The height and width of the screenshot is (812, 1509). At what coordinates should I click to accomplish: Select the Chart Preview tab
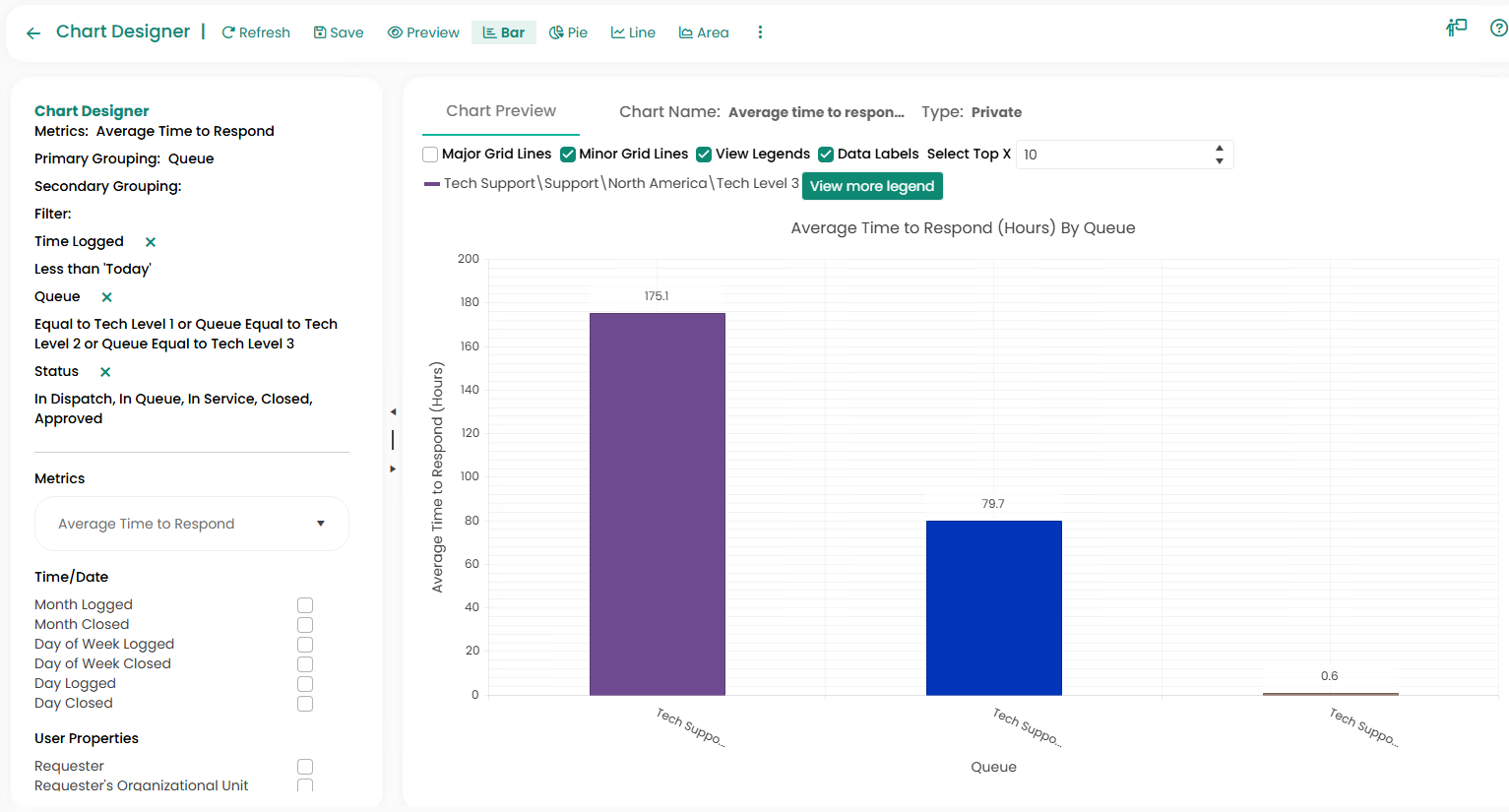[x=501, y=111]
